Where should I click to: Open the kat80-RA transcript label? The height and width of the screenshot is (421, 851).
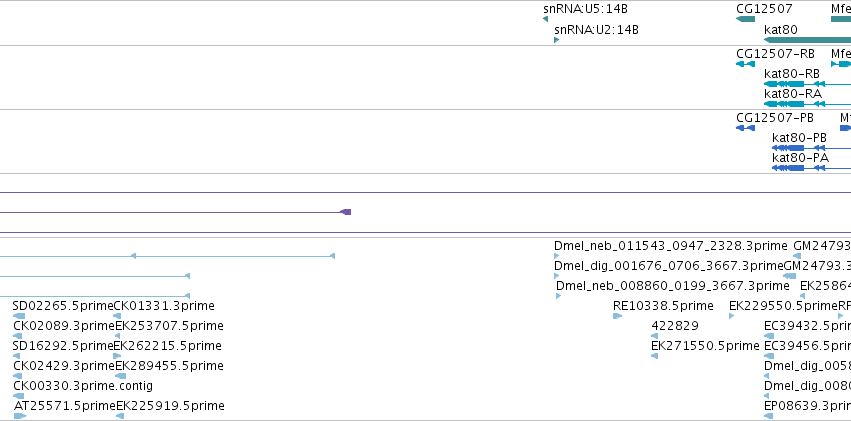(793, 94)
